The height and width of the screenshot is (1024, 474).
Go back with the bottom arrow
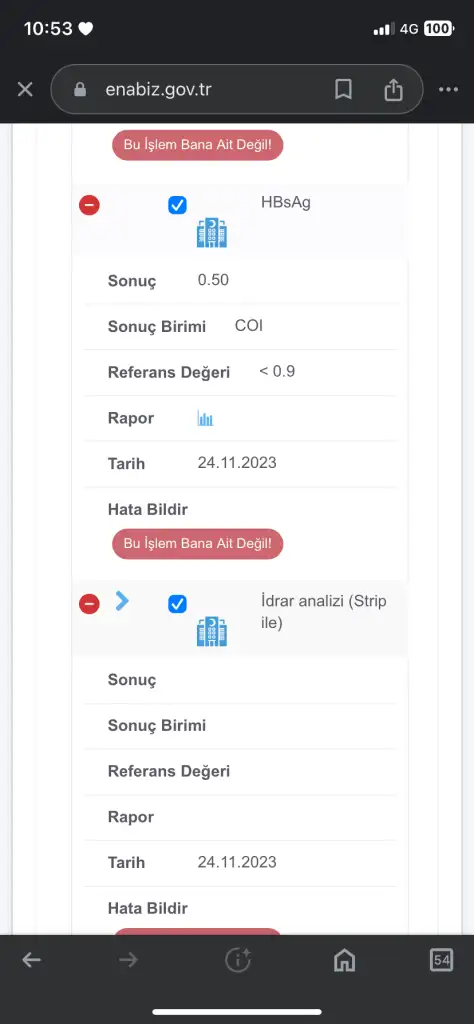pos(31,959)
